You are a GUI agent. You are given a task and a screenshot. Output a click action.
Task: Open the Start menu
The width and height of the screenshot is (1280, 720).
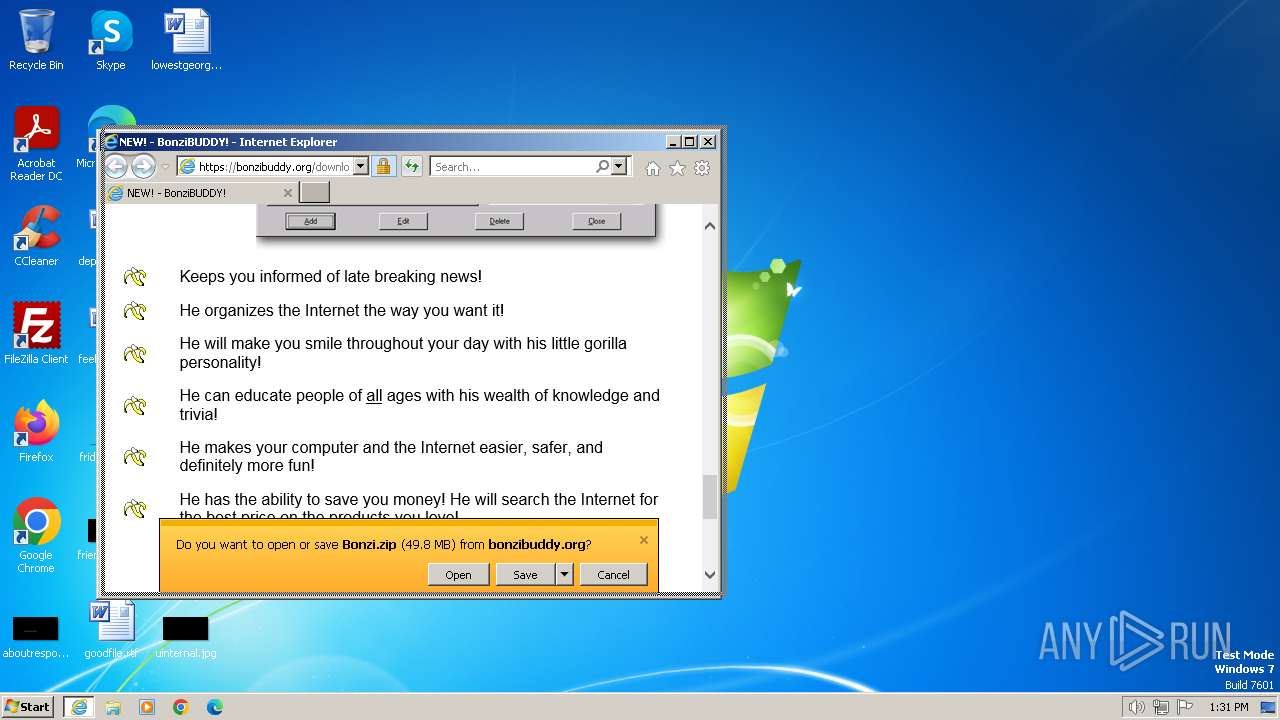point(28,707)
